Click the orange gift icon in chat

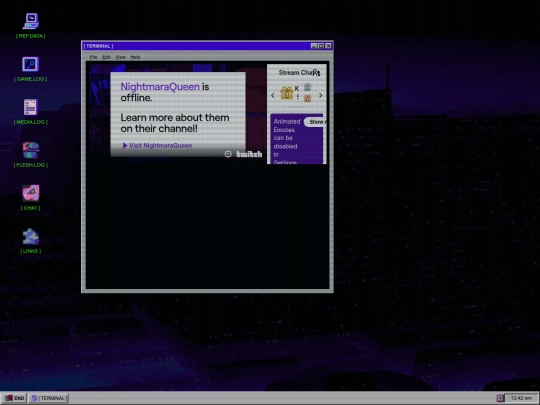[x=308, y=98]
